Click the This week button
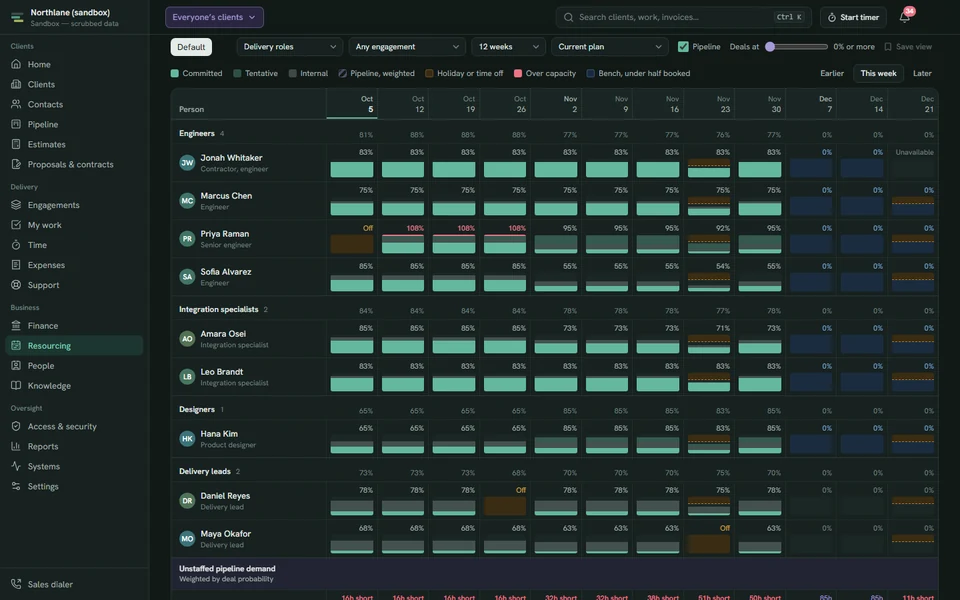960x600 pixels. 879,73
